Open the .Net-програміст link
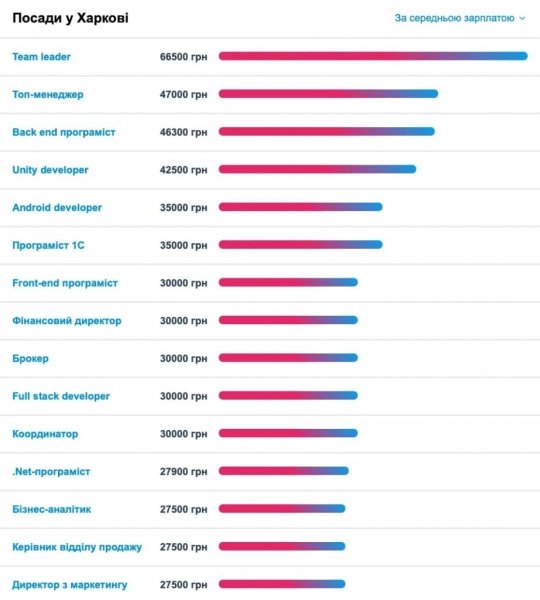Image resolution: width=540 pixels, height=600 pixels. click(51, 471)
